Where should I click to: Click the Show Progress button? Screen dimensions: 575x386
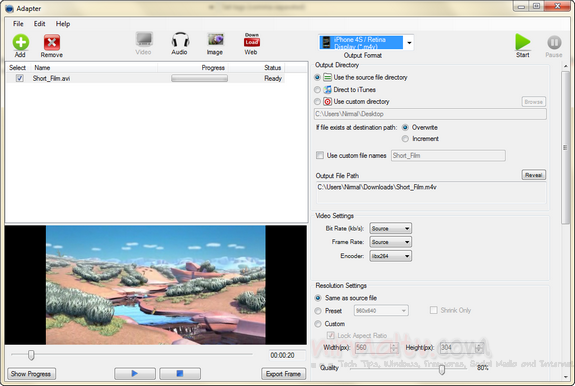point(31,374)
